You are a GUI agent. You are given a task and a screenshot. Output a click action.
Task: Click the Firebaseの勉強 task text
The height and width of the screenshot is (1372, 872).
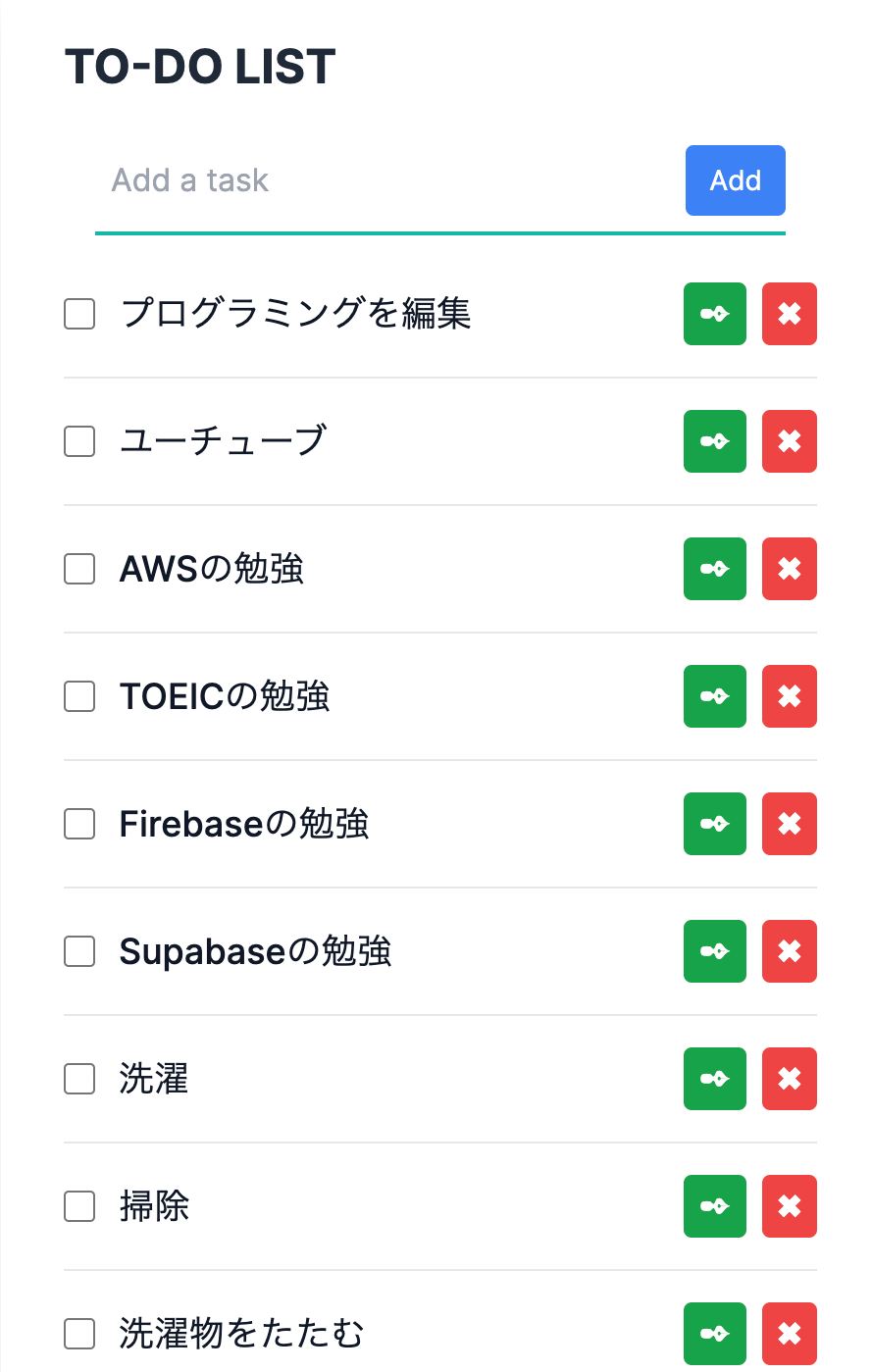pos(244,824)
